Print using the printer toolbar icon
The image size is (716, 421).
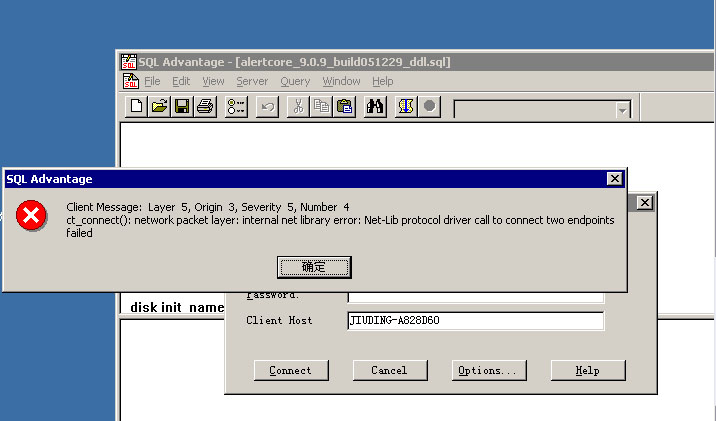point(205,107)
